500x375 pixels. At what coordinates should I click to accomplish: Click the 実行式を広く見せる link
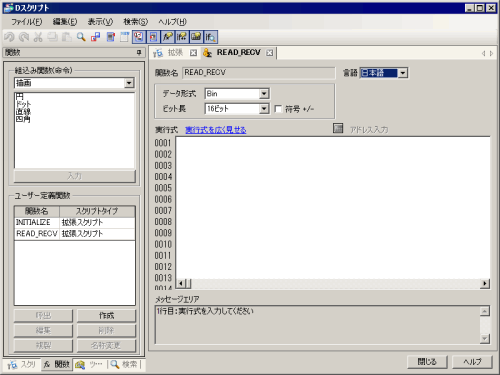point(216,130)
